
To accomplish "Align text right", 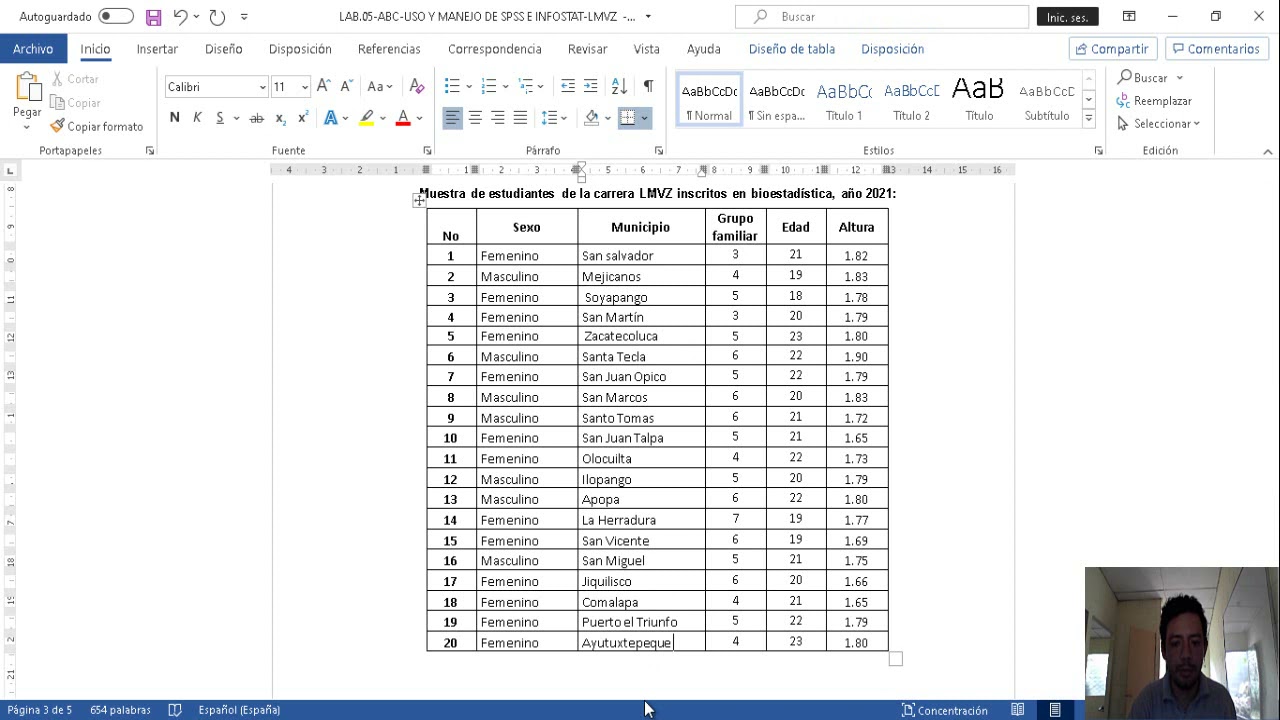I will pos(498,118).
